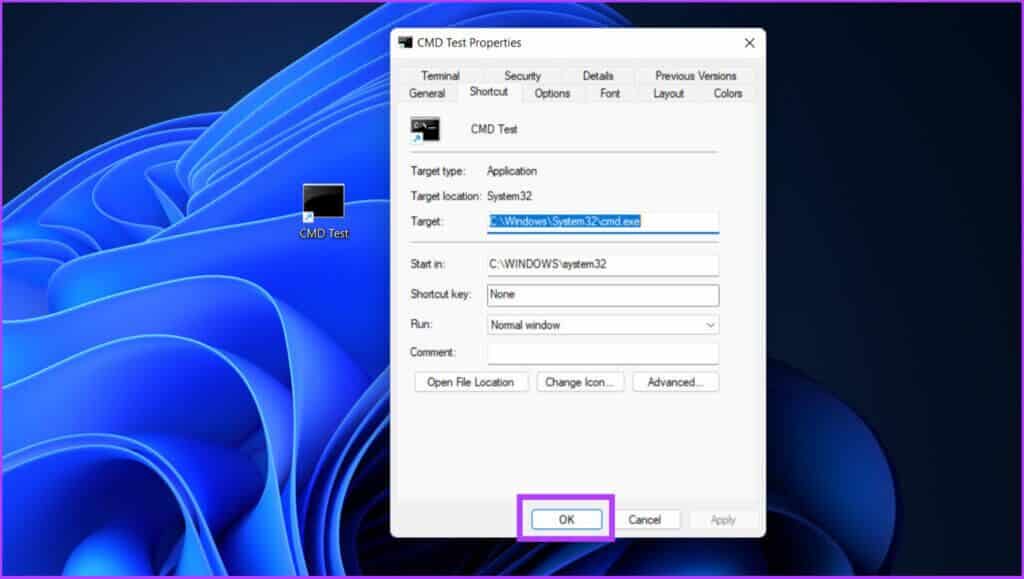Close the CMD Test Properties dialog
Viewport: 1024px width, 579px height.
point(749,43)
